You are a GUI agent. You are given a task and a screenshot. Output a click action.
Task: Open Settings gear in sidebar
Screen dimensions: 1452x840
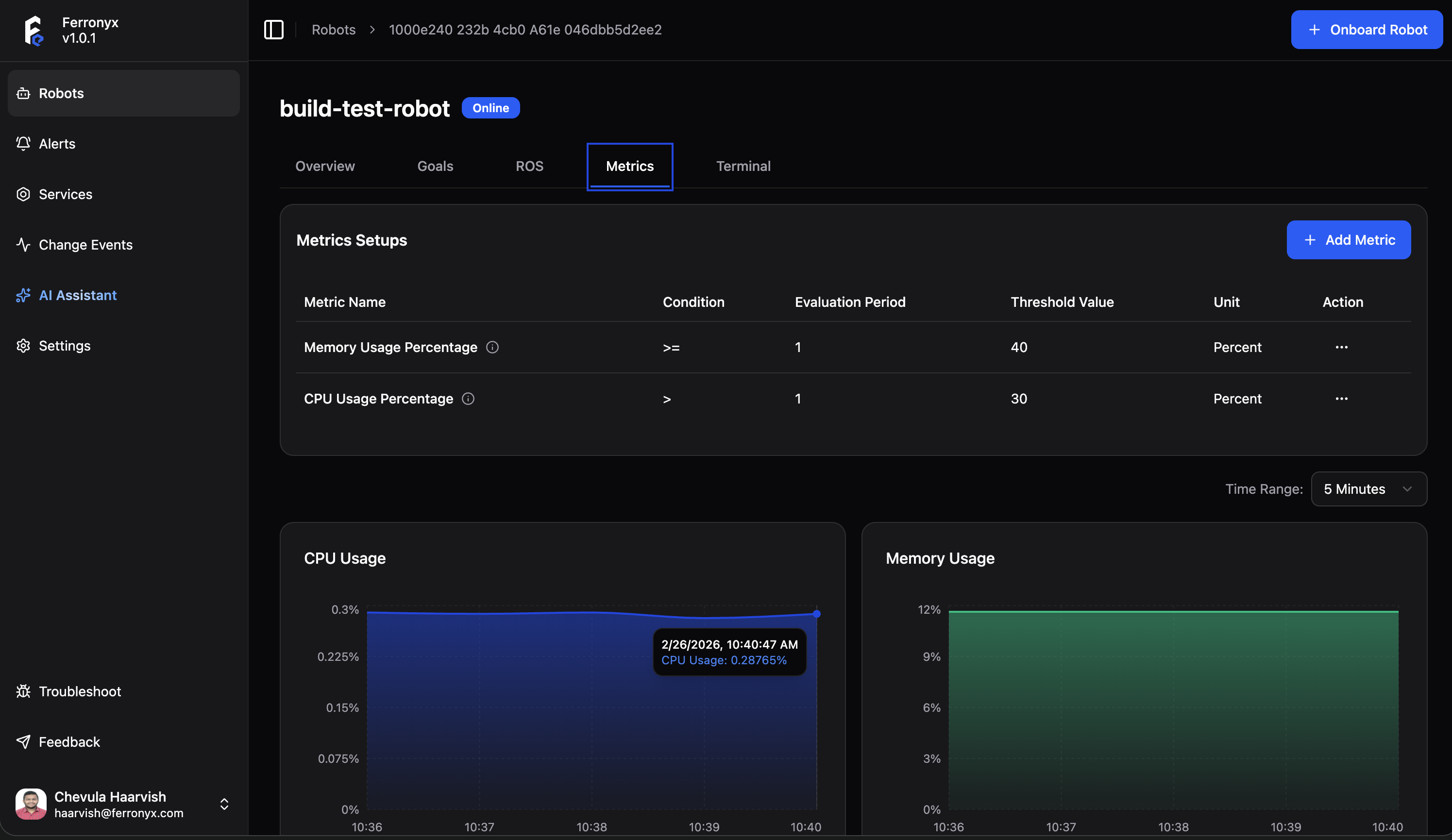(23, 346)
